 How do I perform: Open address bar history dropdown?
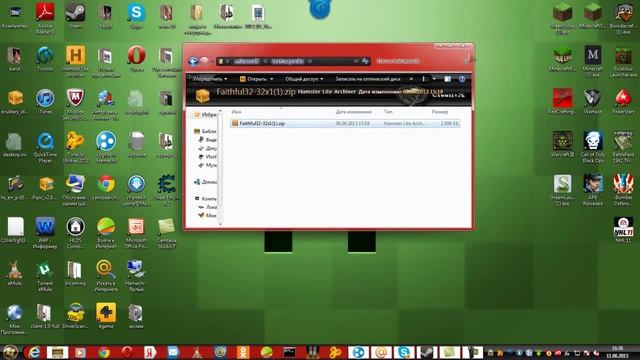[x=356, y=61]
